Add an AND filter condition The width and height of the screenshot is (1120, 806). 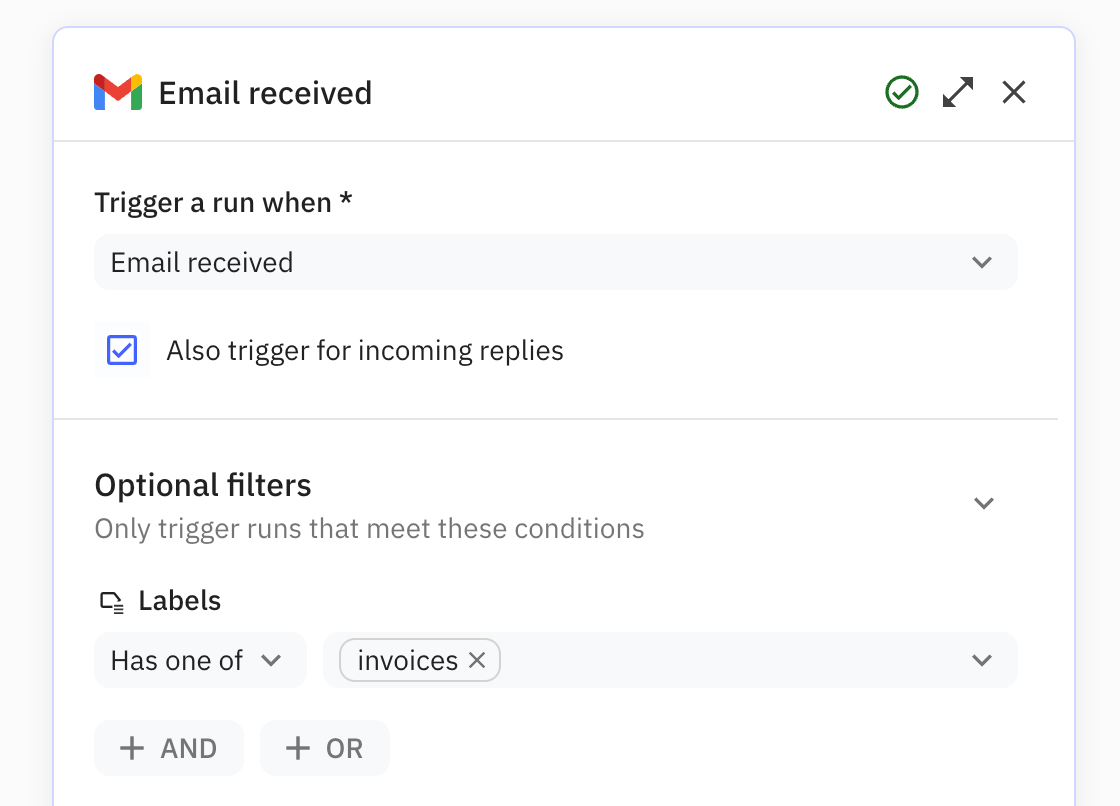pos(169,749)
